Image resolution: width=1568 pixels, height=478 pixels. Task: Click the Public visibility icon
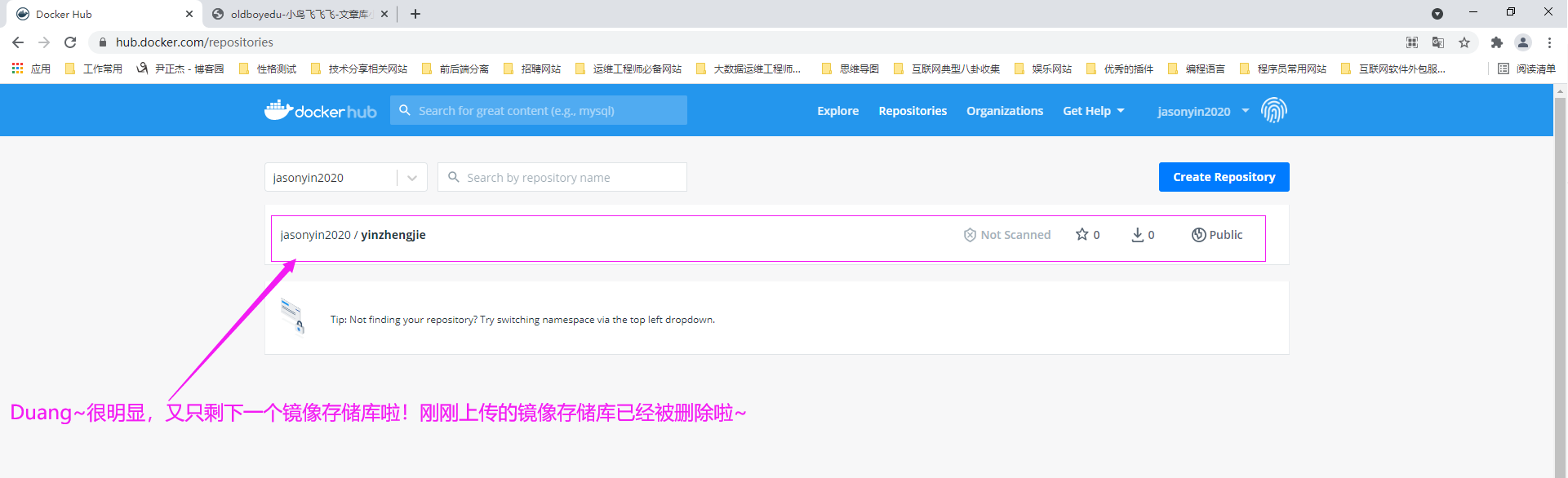[1198, 235]
